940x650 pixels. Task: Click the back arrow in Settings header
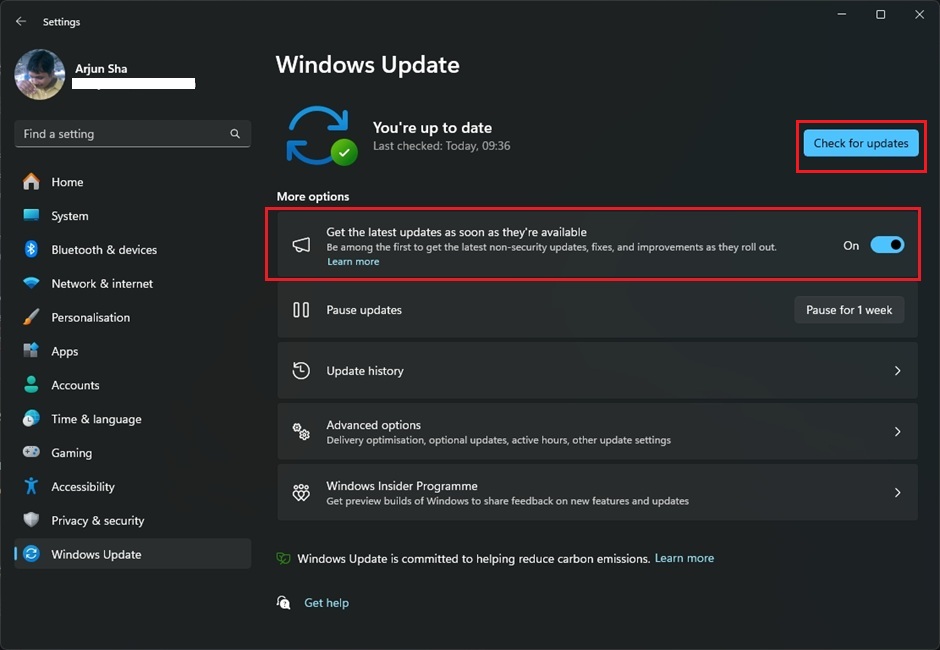pyautogui.click(x=21, y=21)
